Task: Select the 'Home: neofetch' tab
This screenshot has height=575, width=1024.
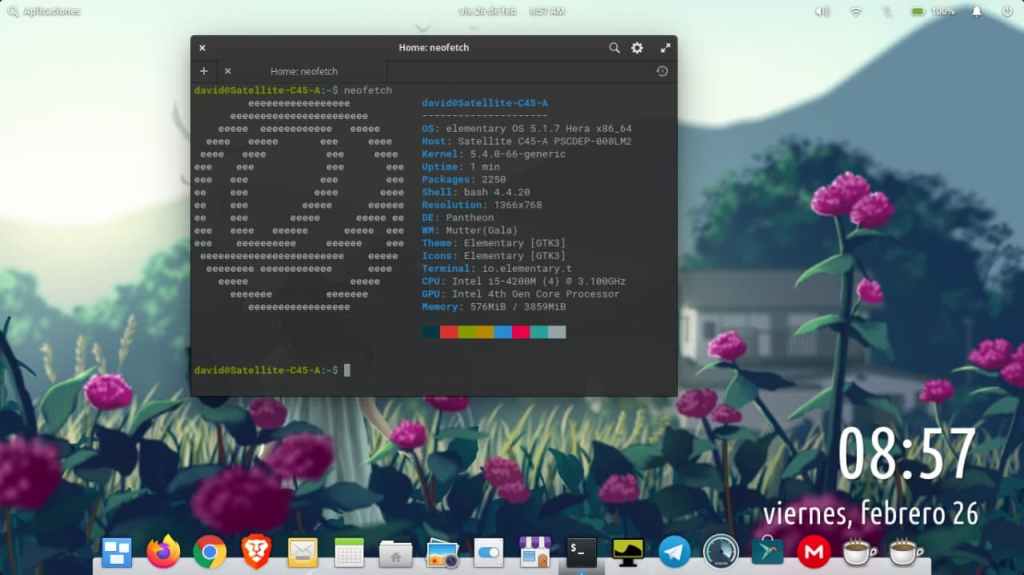Action: [304, 72]
